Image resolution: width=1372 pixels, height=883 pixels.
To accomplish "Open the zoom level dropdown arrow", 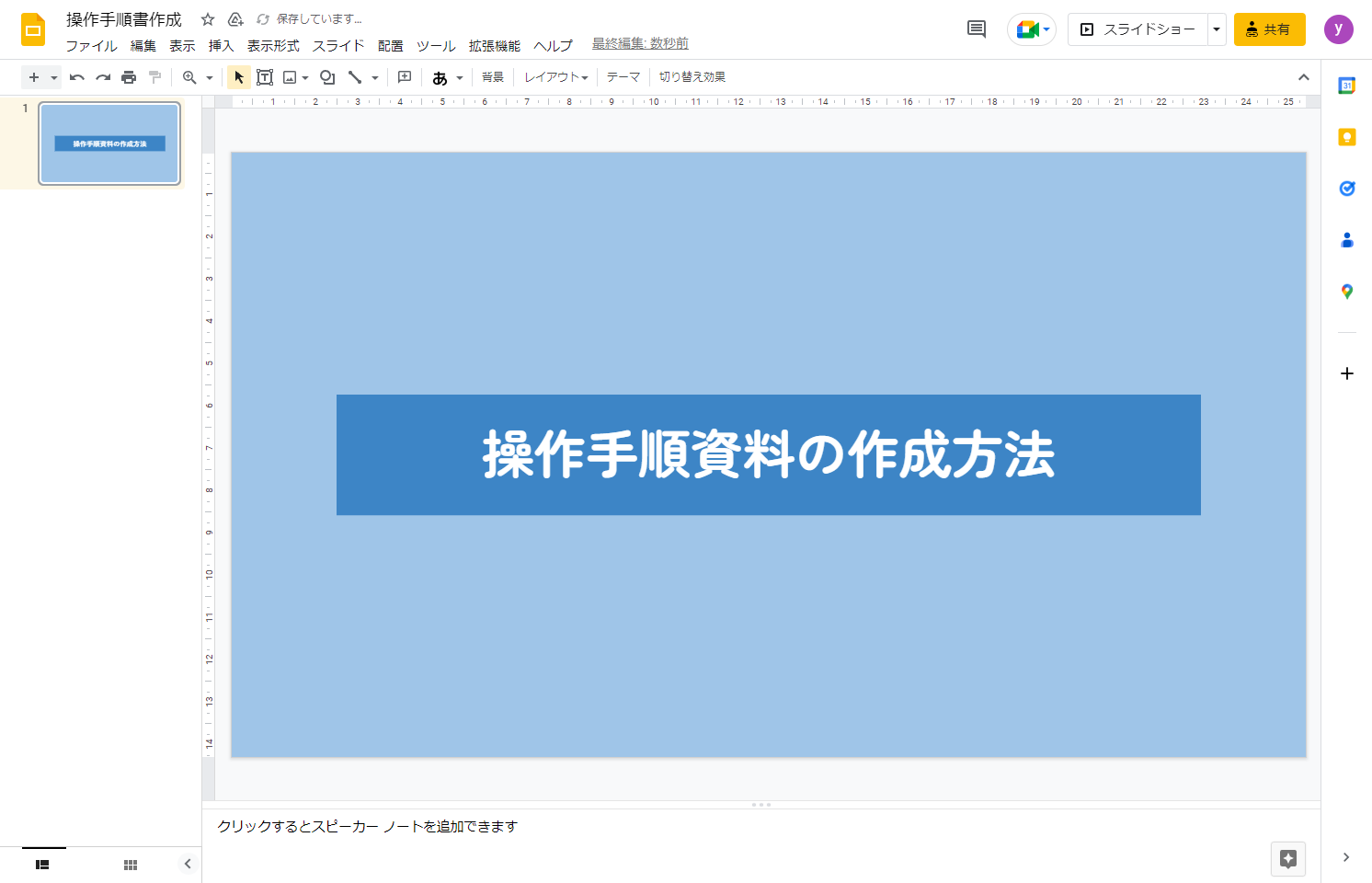I will 210,77.
